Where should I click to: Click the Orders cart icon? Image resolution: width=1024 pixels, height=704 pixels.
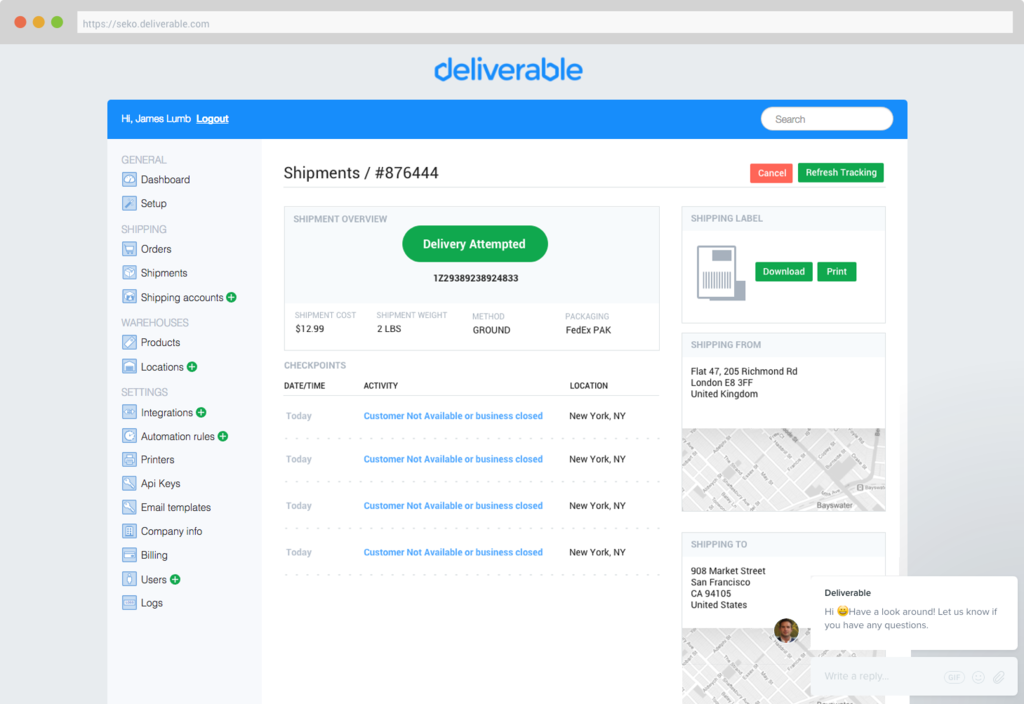click(129, 249)
